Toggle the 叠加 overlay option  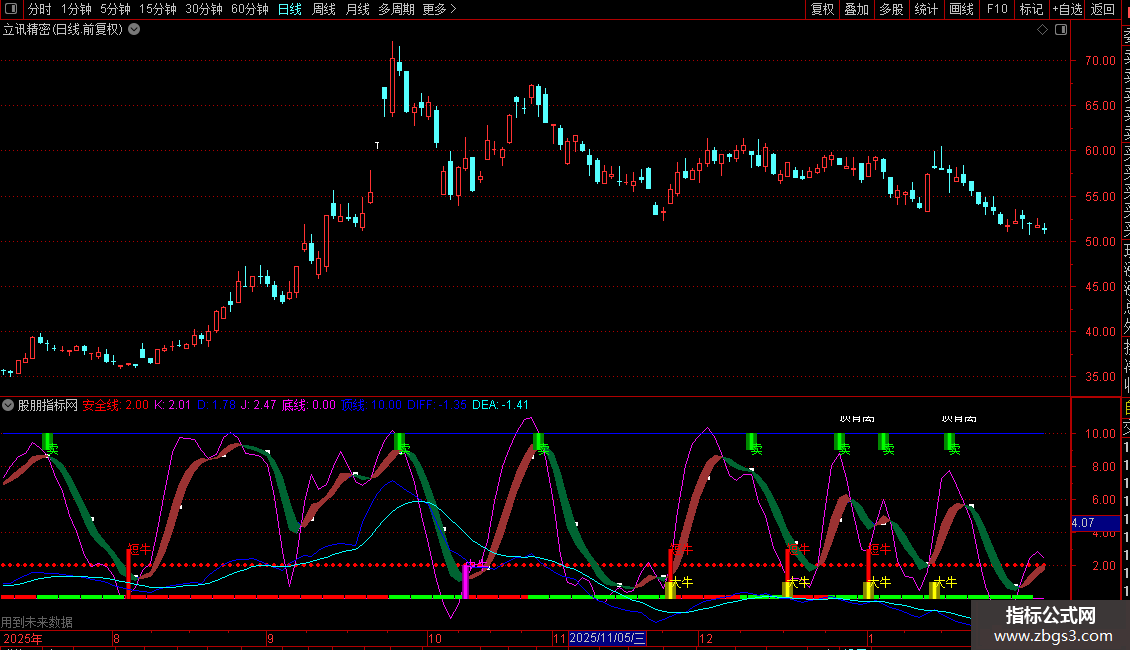[856, 9]
